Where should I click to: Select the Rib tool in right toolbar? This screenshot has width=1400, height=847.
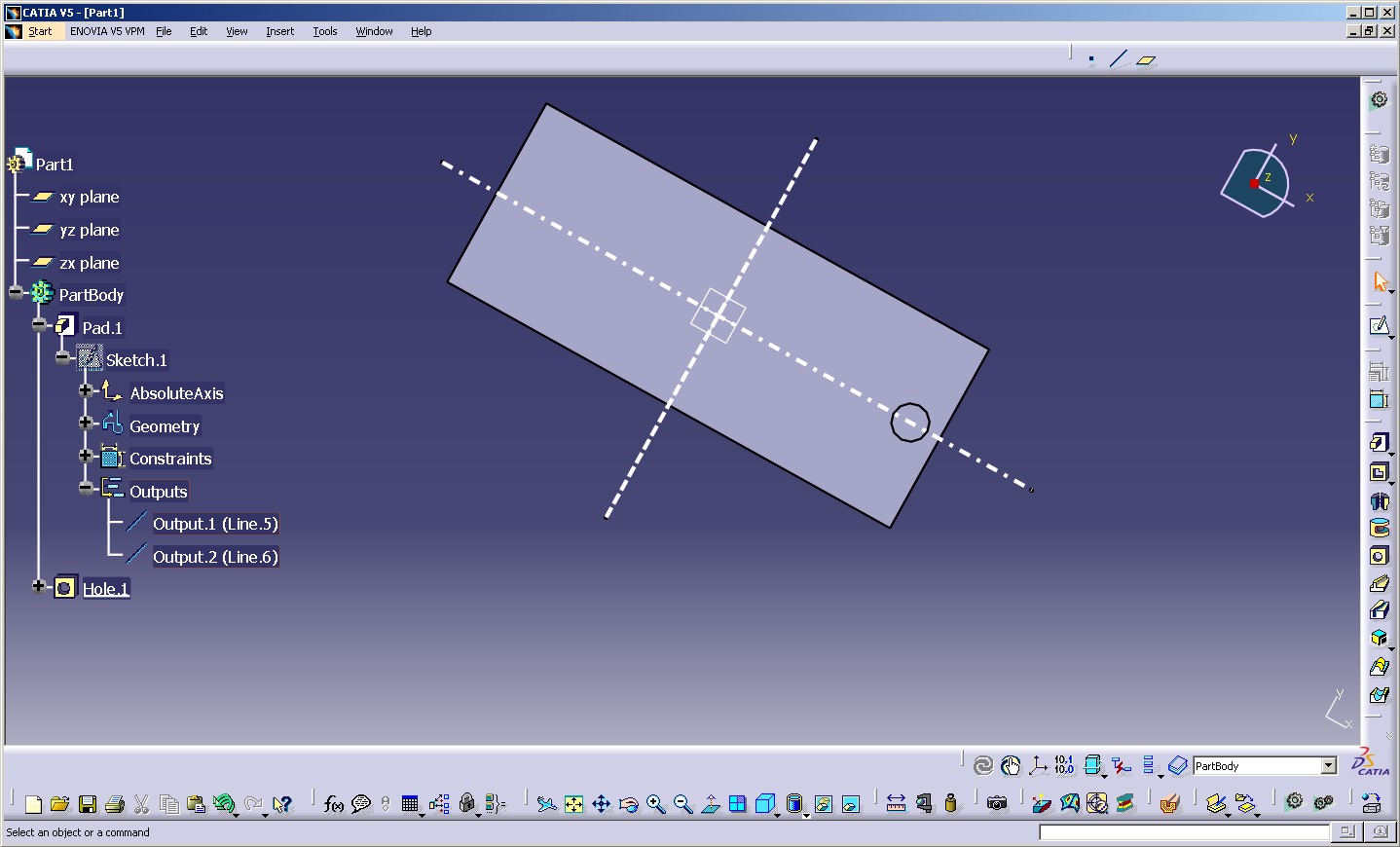click(1379, 583)
